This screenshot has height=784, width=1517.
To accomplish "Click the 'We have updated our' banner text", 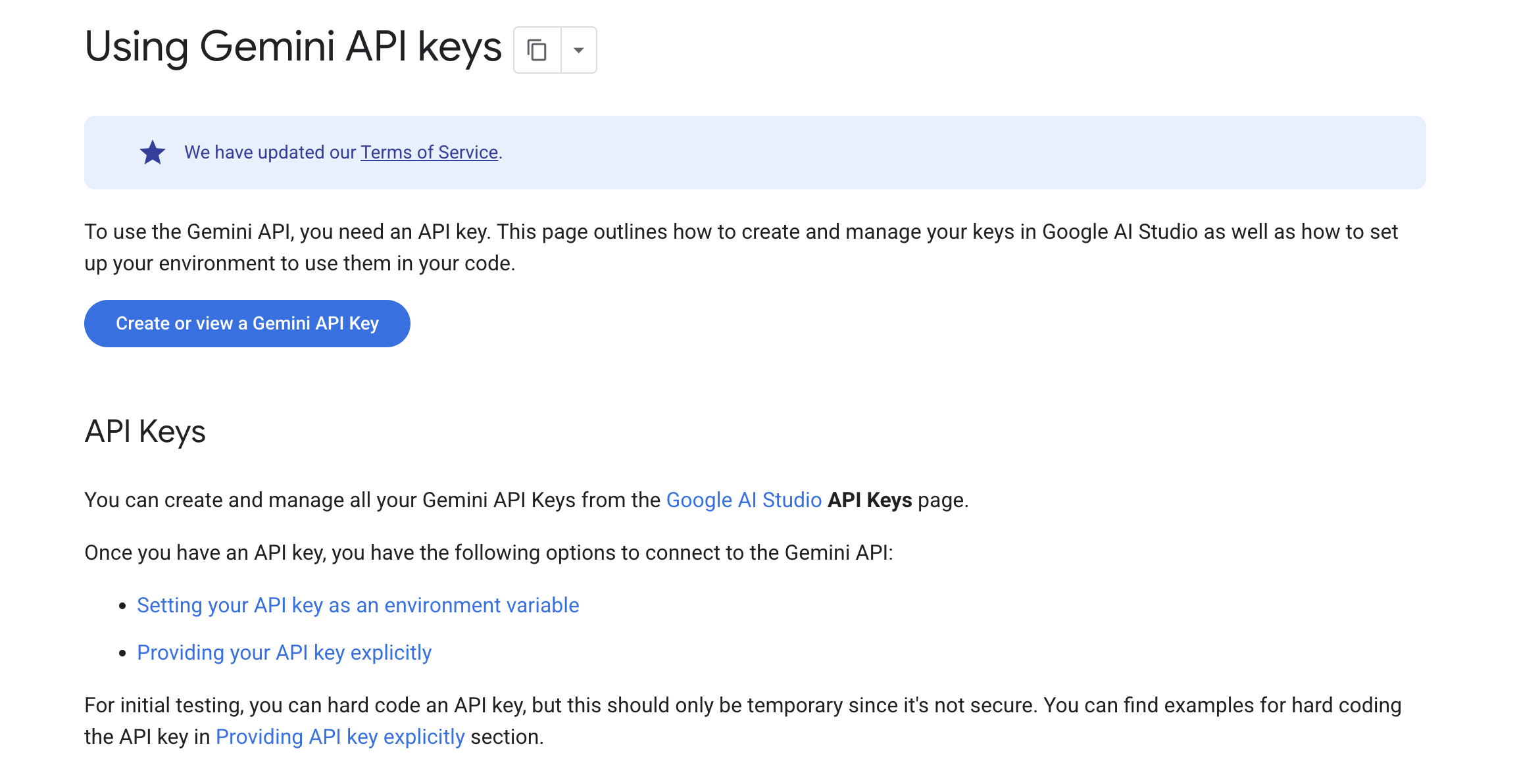I will 270,153.
